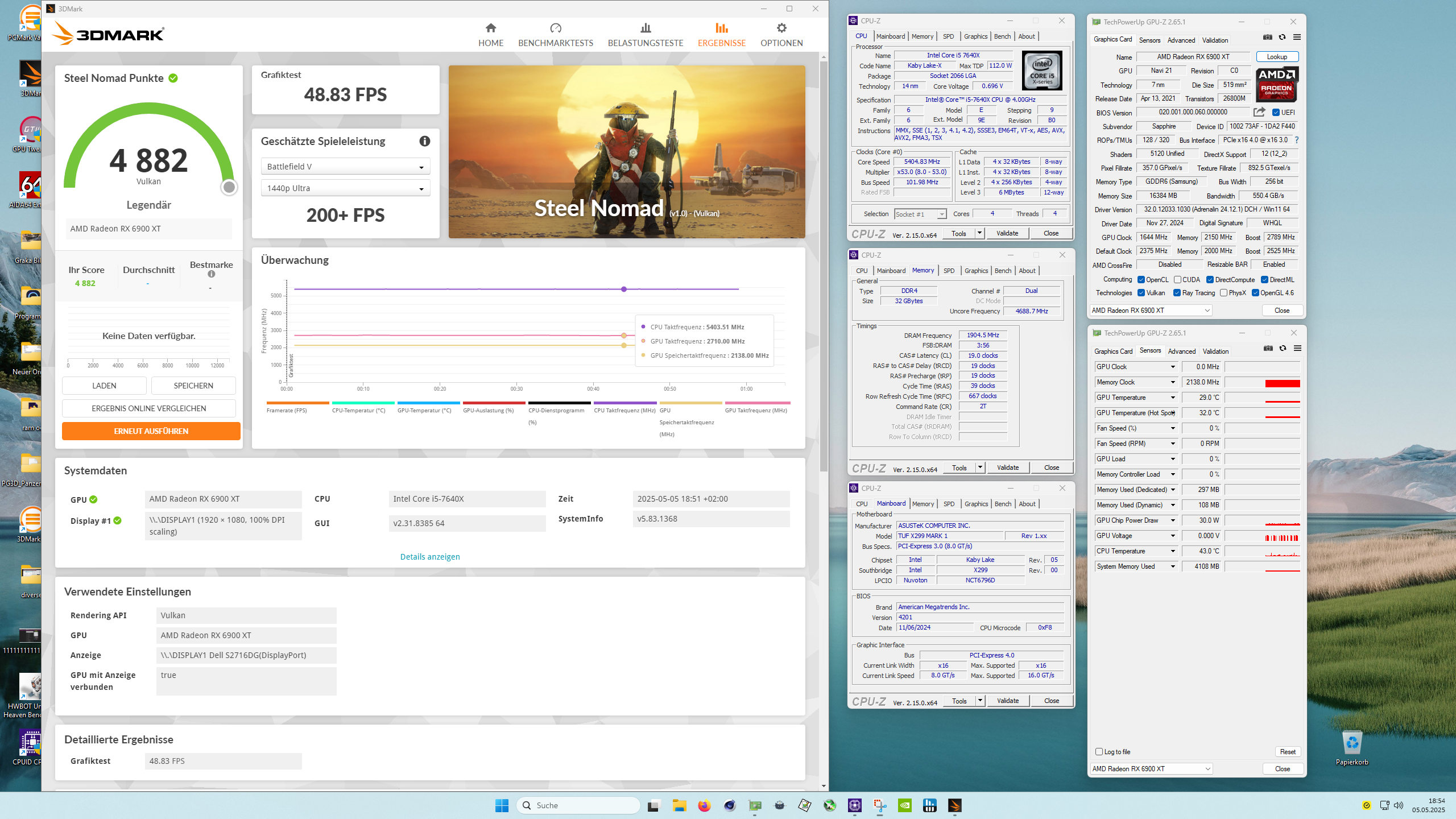Switch to Advanced tab in top GPU-Z window
Image resolution: width=1456 pixels, height=819 pixels.
click(x=1181, y=40)
